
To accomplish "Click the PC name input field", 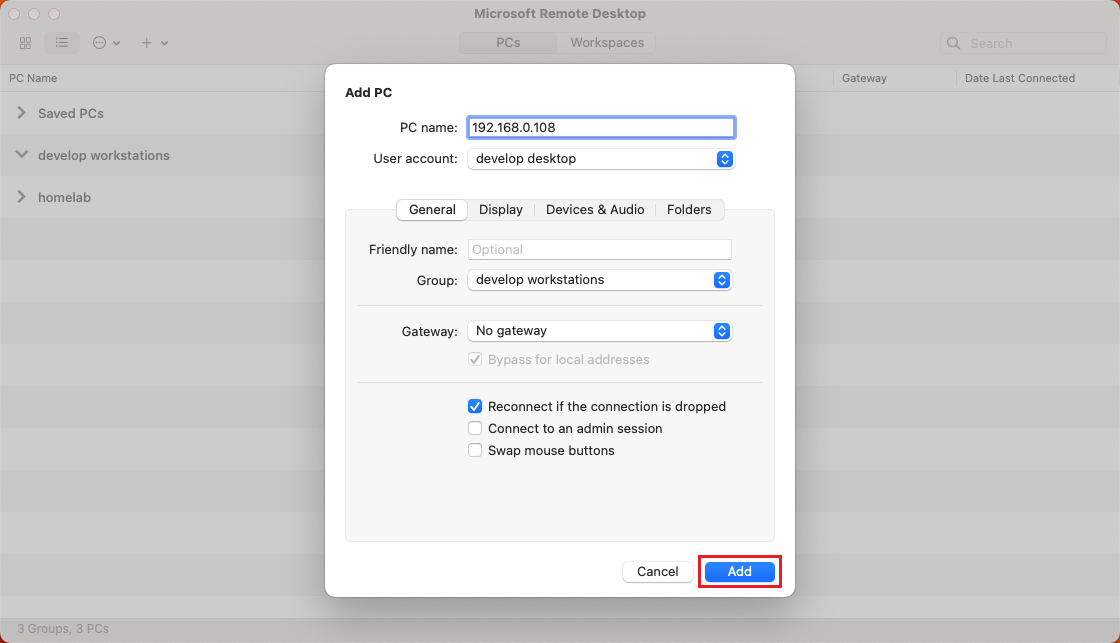I will pyautogui.click(x=601, y=127).
